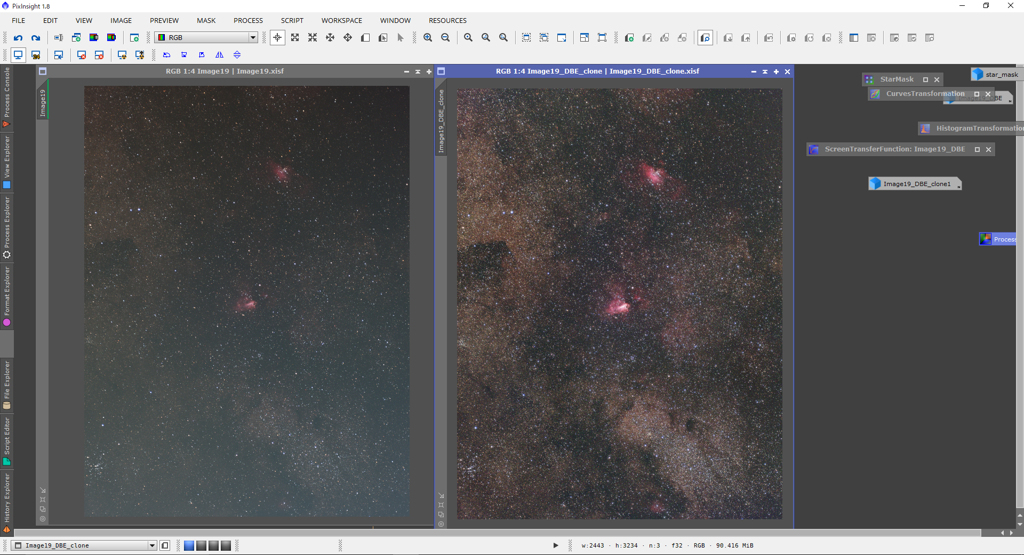Expand the Image19_DBE_clone1 icon dropdown arrow
The width and height of the screenshot is (1024, 555).
click(x=958, y=185)
